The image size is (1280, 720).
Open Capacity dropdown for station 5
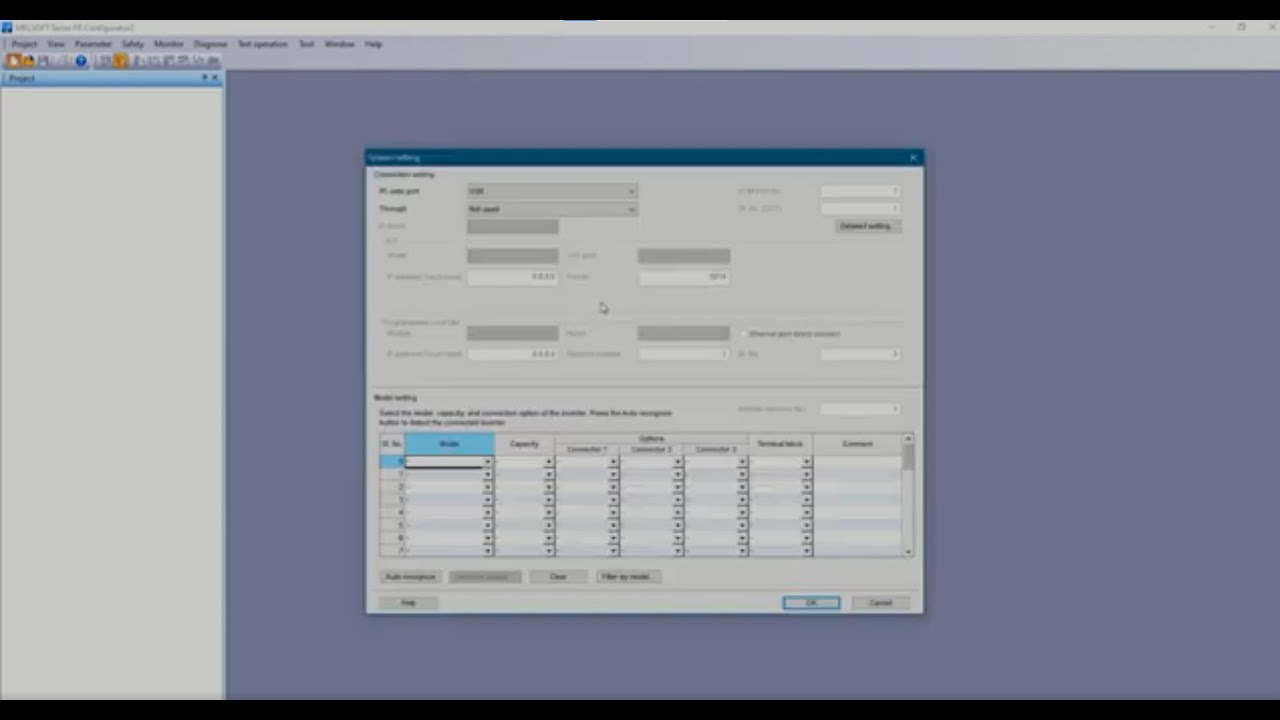pos(548,525)
